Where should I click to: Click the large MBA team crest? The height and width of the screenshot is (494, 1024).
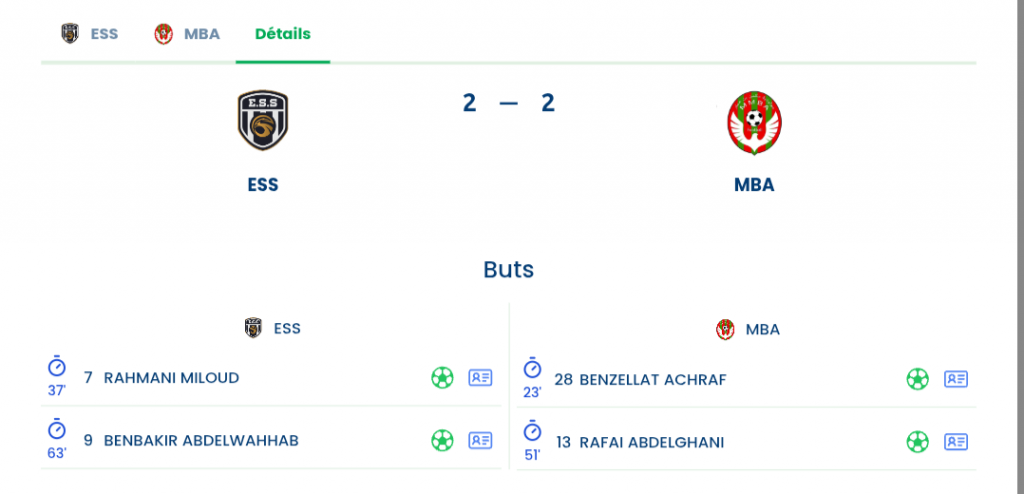click(754, 122)
